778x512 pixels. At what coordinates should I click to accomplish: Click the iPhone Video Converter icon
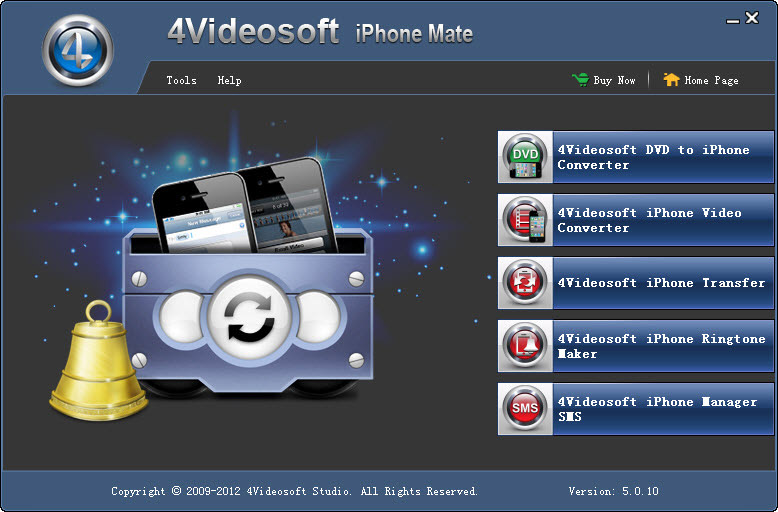click(x=525, y=220)
